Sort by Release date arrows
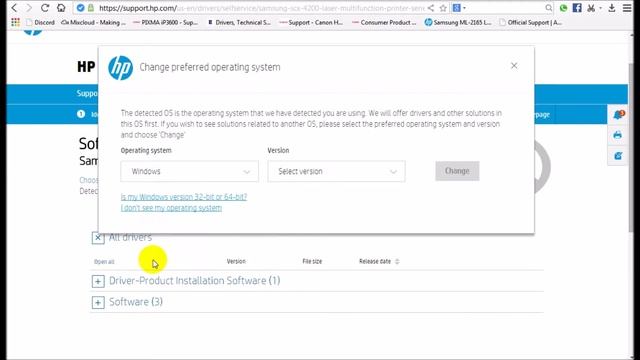Image resolution: width=640 pixels, height=360 pixels. pyautogui.click(x=397, y=261)
